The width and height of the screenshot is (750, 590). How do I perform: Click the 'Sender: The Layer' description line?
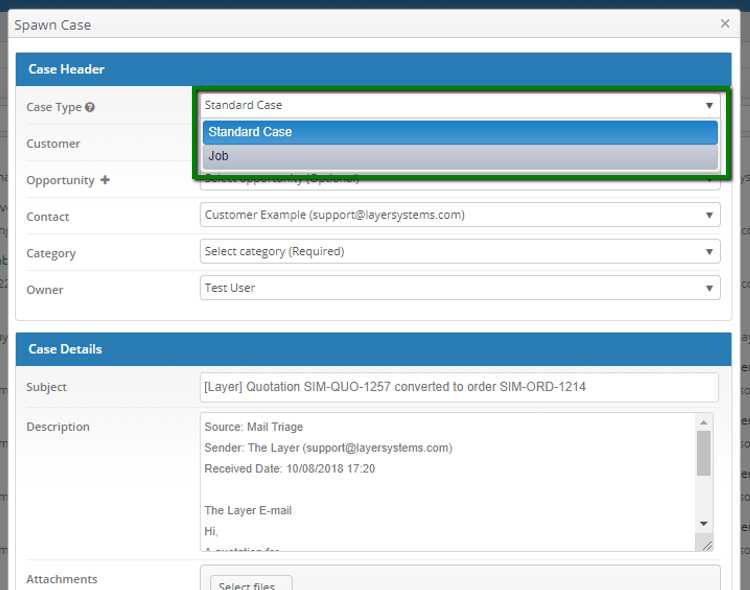(329, 448)
